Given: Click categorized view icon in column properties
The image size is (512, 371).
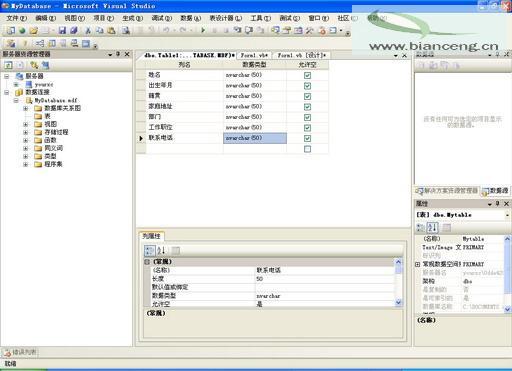Looking at the screenshot, I should coord(149,250).
